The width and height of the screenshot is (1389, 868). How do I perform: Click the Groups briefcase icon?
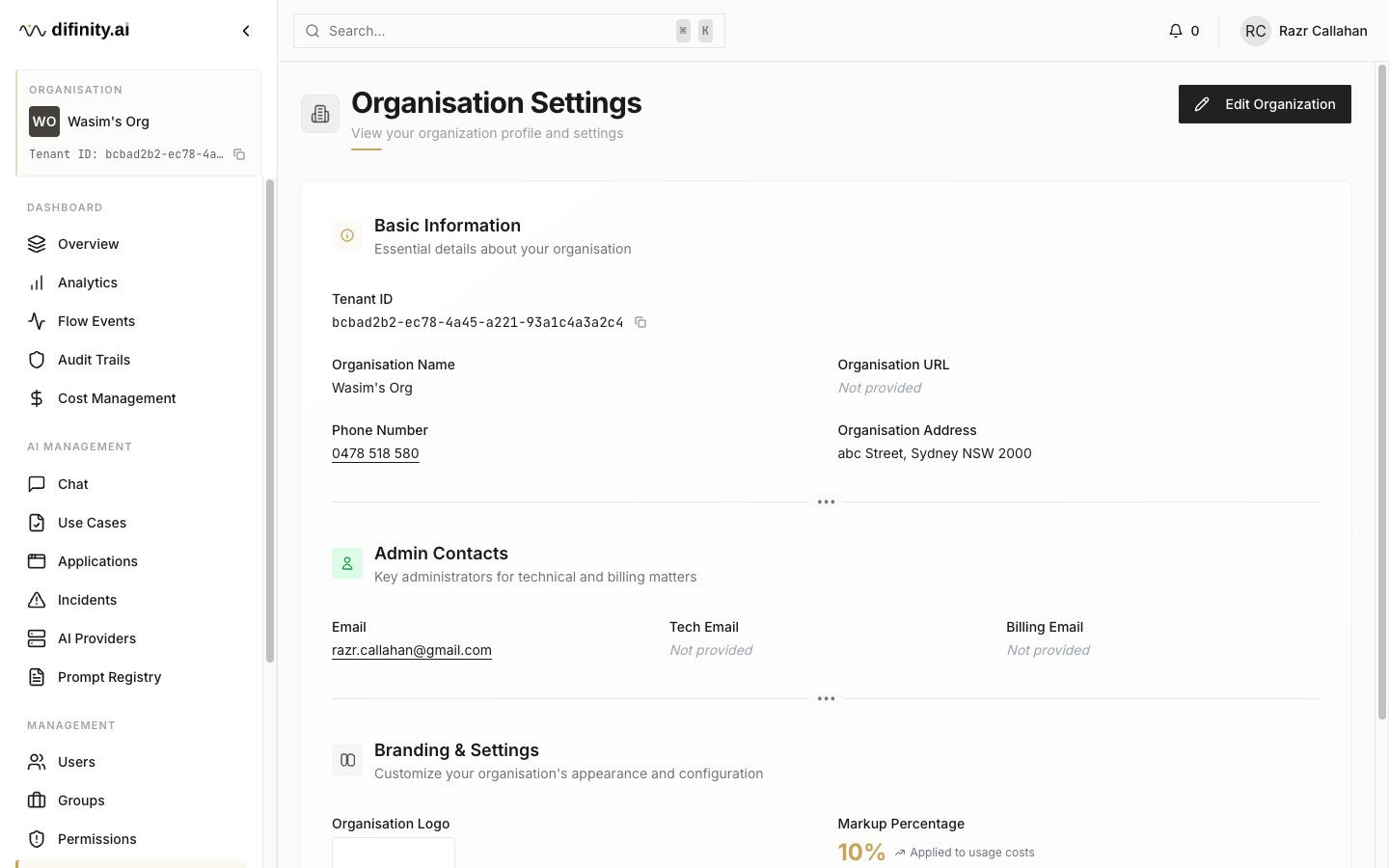pos(37,800)
